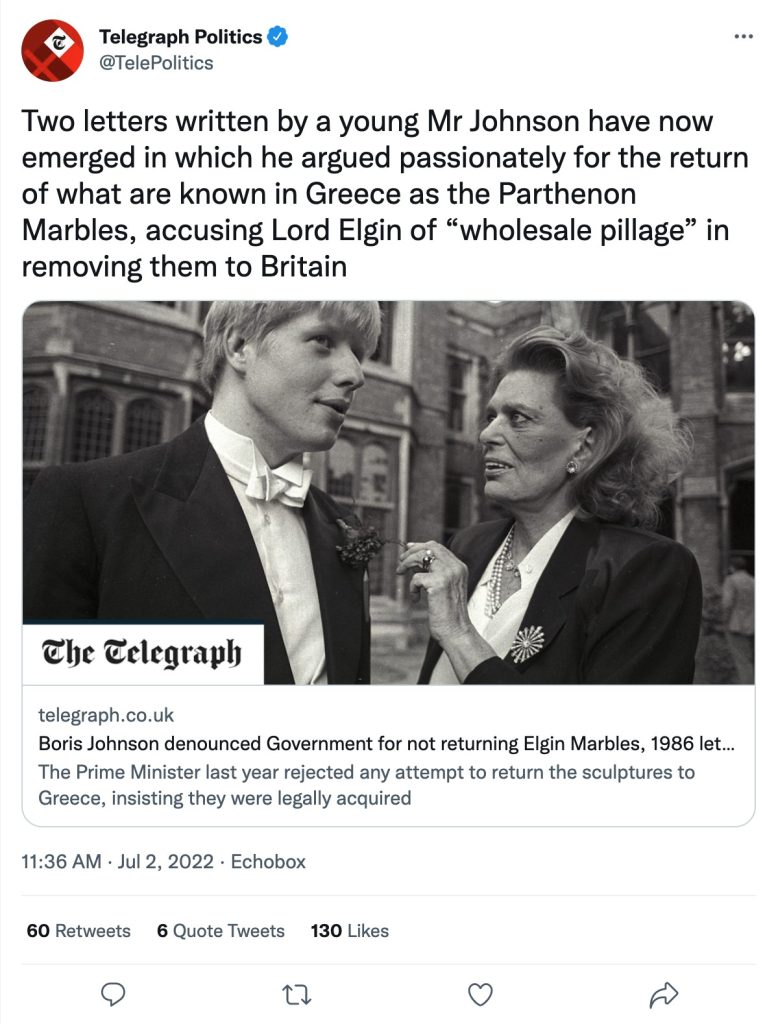Image resolution: width=776 pixels, height=1024 pixels.
Task: View the 6 Quote Tweets
Action: (220, 931)
